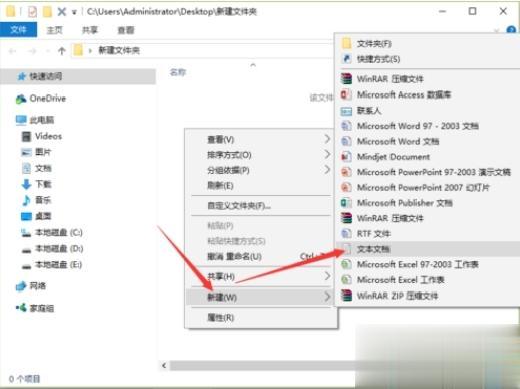Open the quick access toolbar dropdown arrow
Screen dimensions: 520x389
click(74, 12)
